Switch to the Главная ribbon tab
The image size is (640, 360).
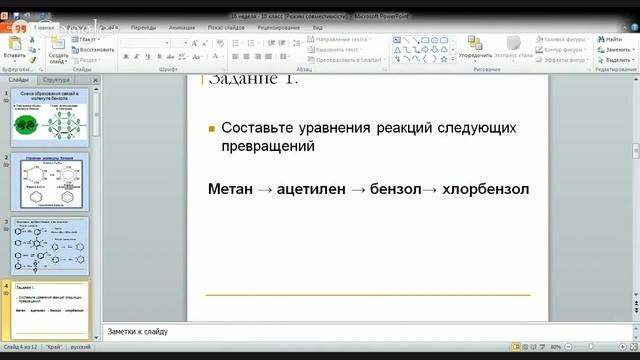point(44,28)
